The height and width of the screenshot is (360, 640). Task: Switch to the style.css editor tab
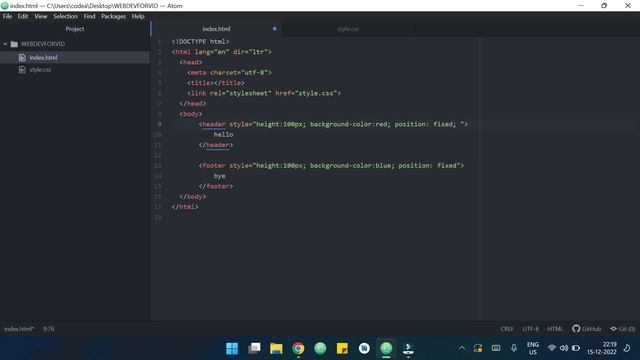348,29
